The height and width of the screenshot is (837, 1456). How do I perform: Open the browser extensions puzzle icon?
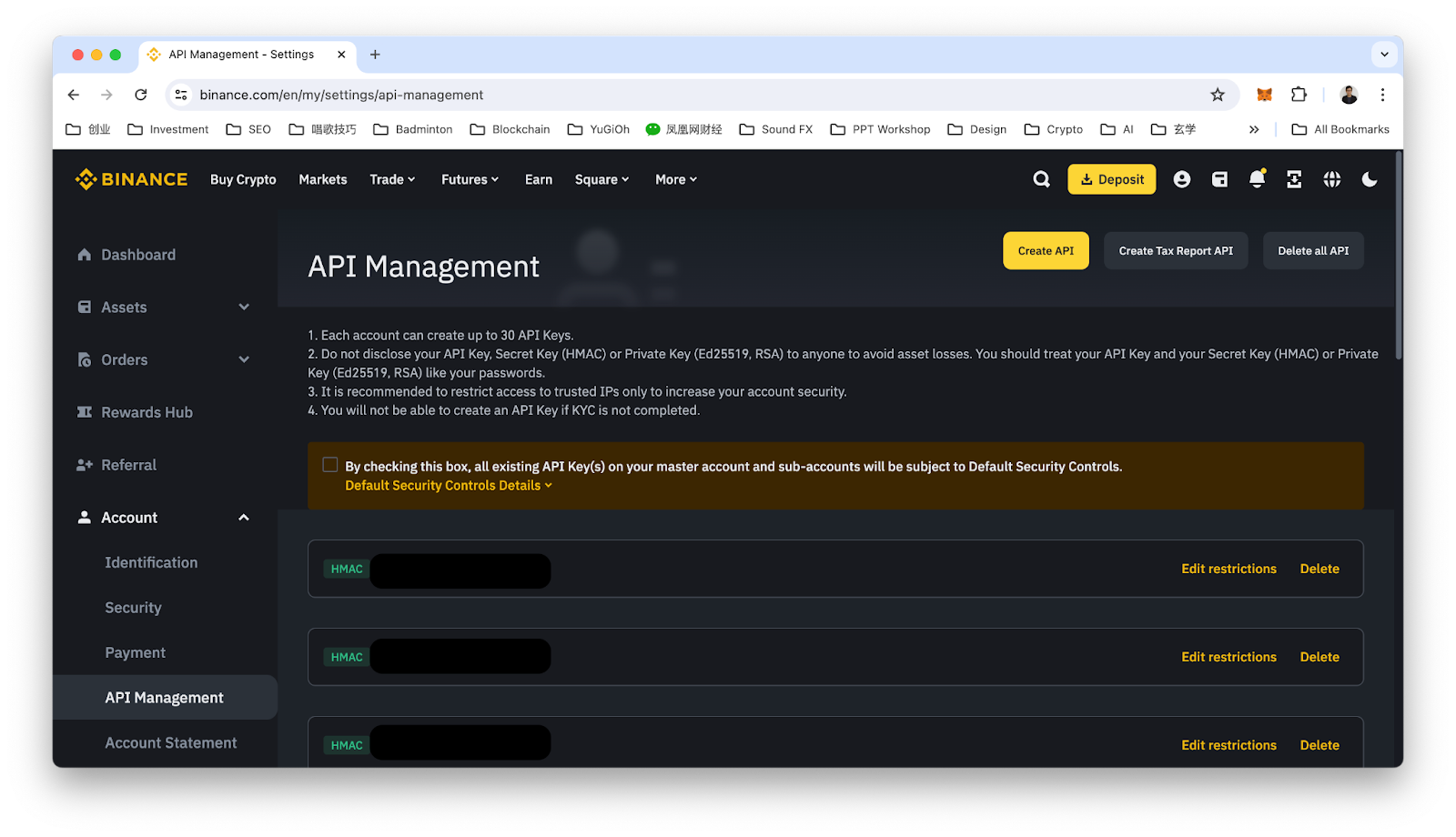1299,95
